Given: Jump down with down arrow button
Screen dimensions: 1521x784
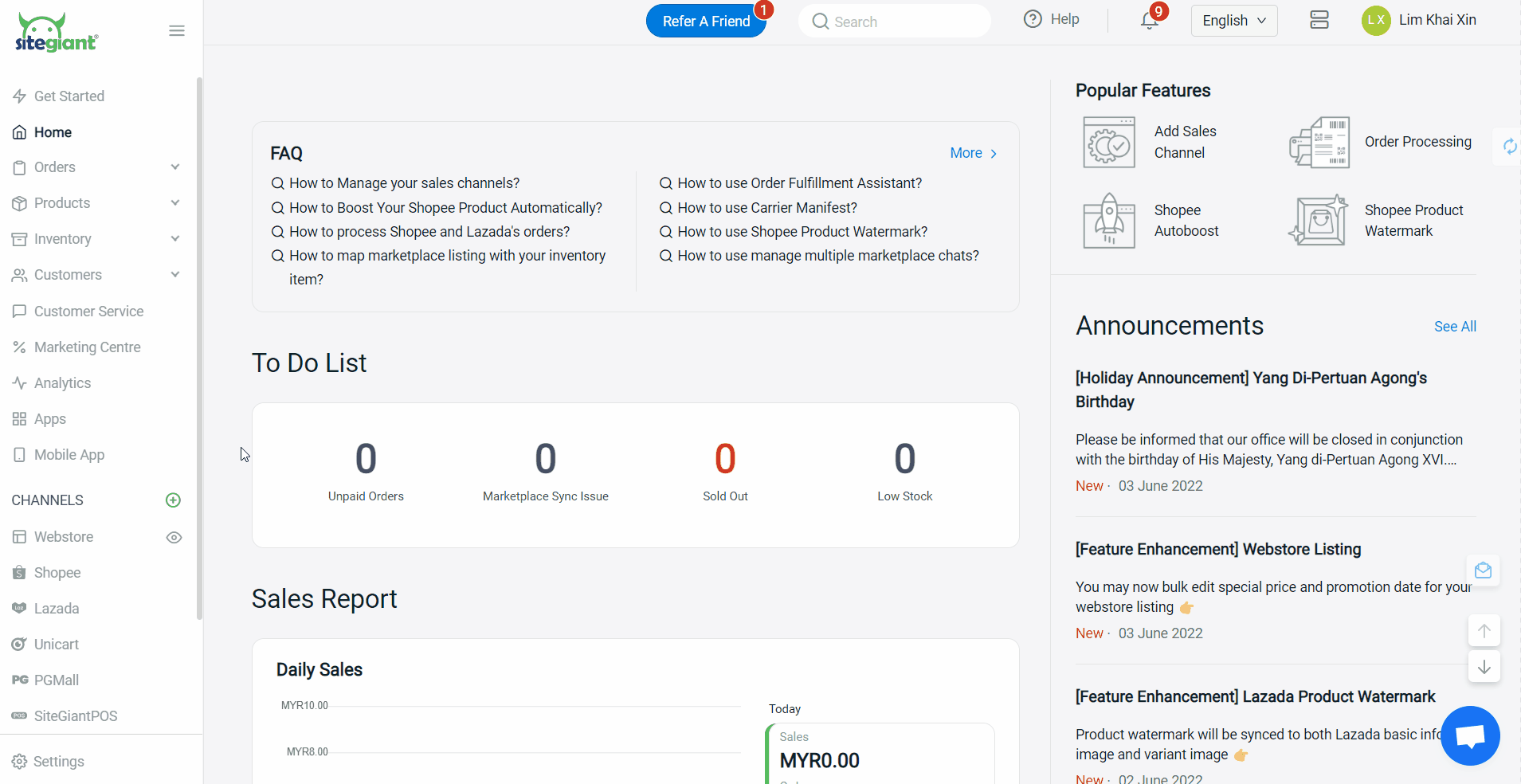Looking at the screenshot, I should point(1484,667).
